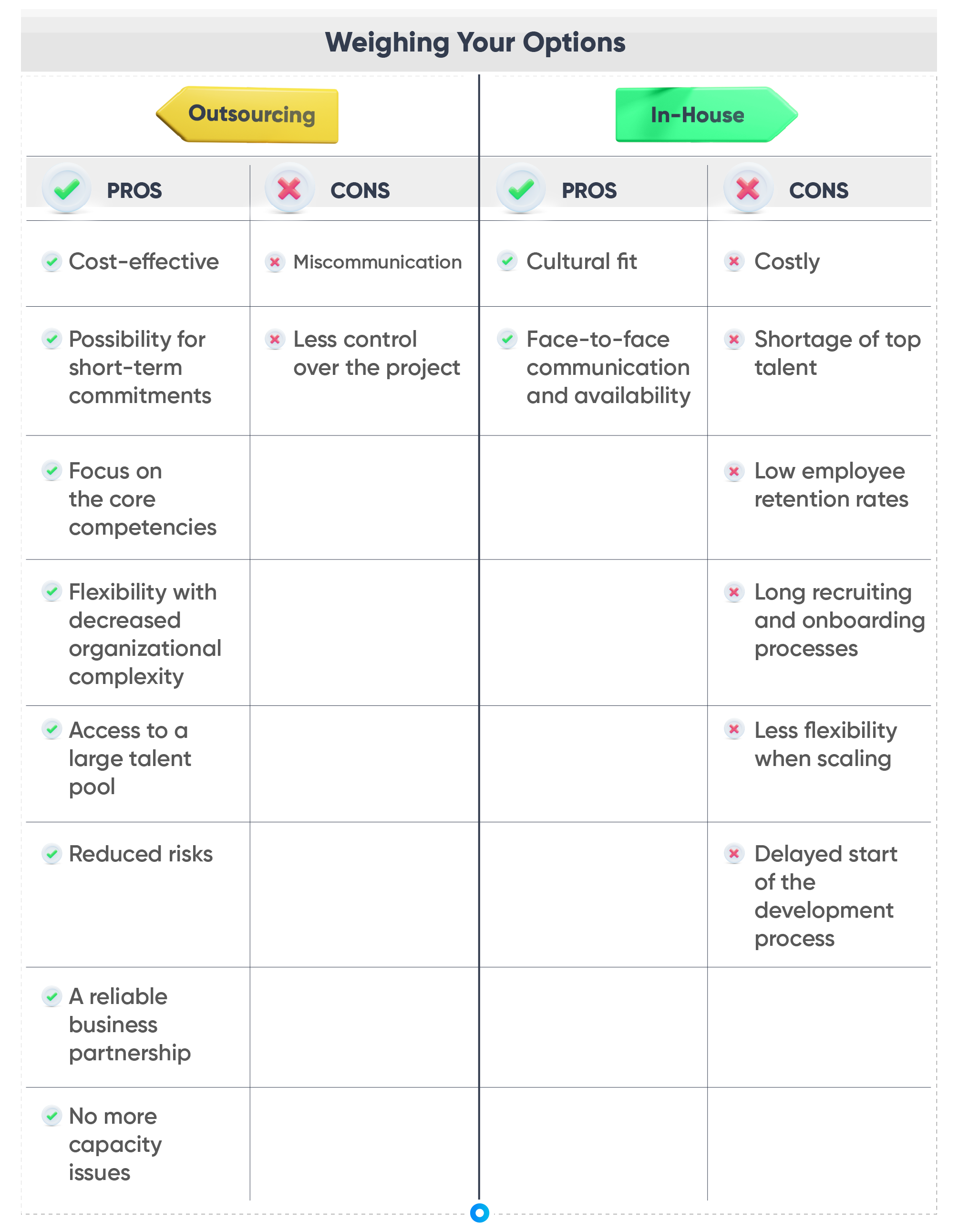Click the green checkmark beside Outsourcing PROS header

point(67,189)
